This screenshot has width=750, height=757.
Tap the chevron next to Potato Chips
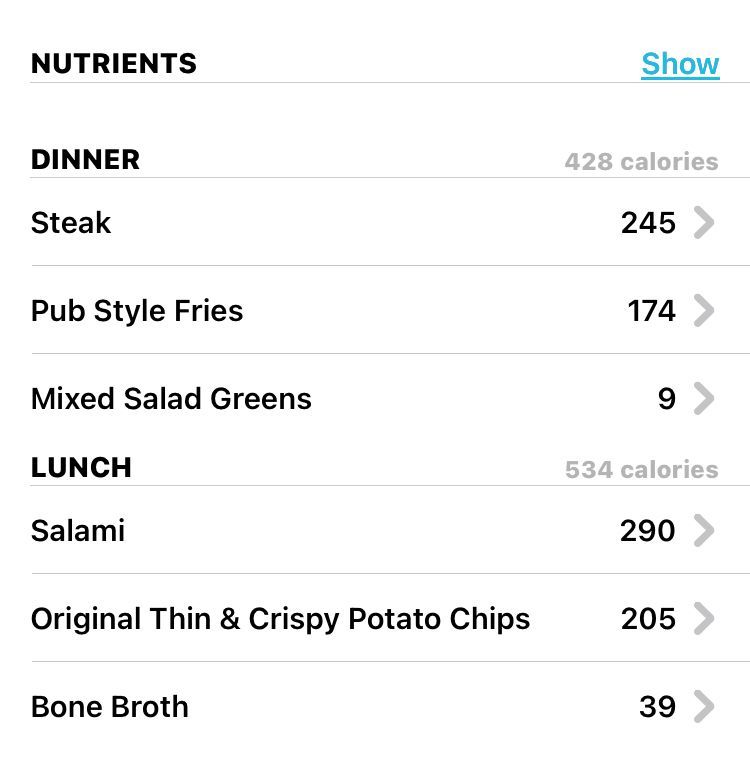click(704, 618)
